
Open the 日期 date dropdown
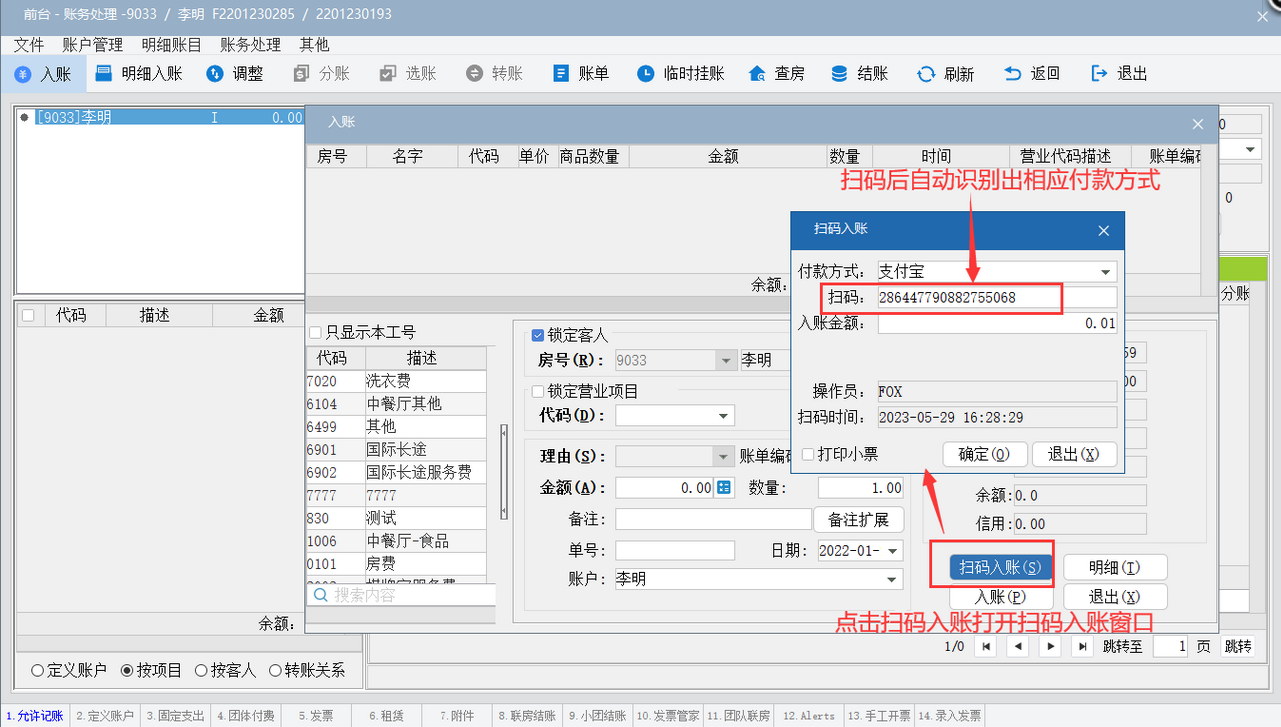coord(893,551)
